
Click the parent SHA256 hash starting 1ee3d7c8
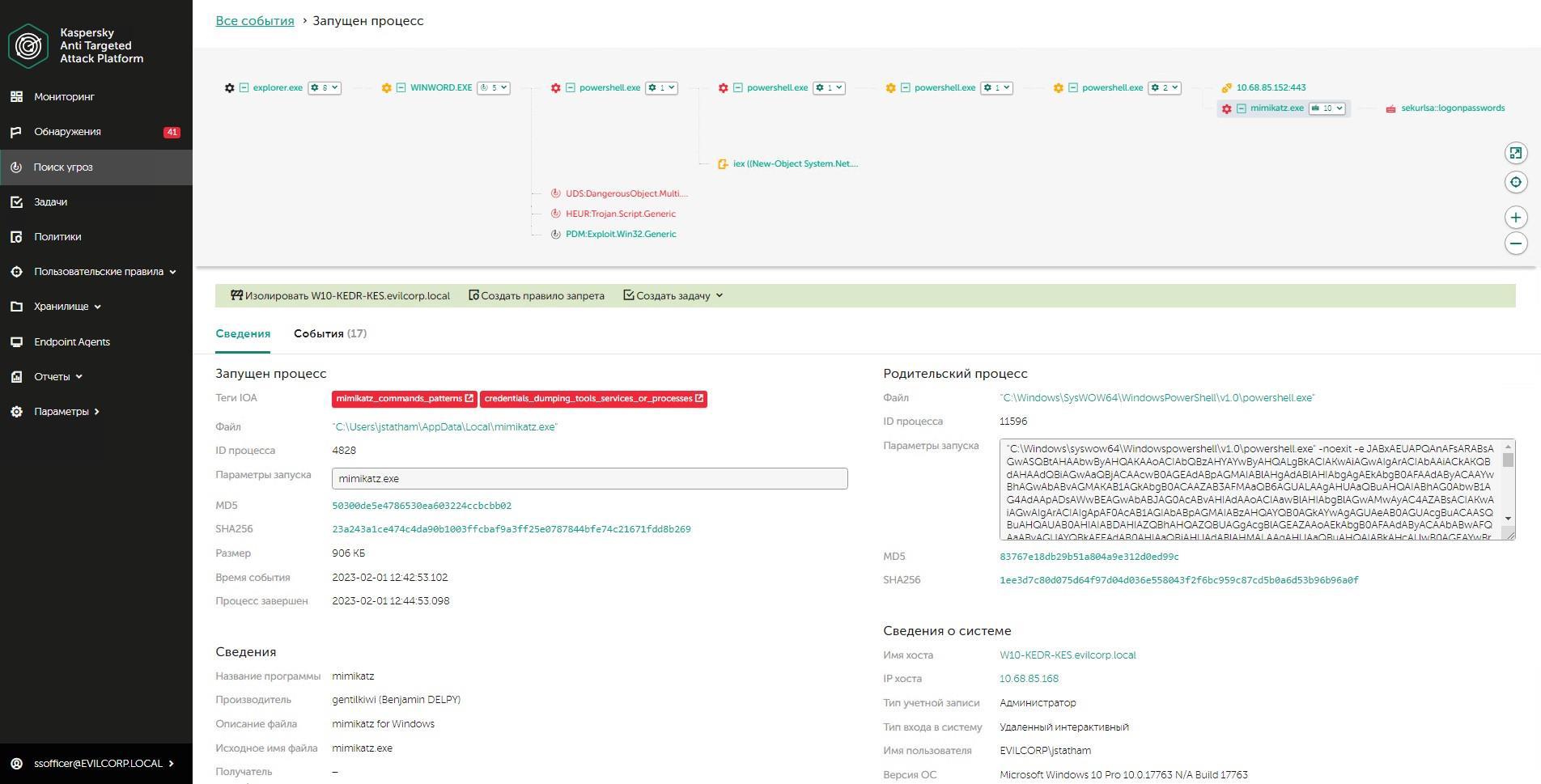(x=1179, y=581)
